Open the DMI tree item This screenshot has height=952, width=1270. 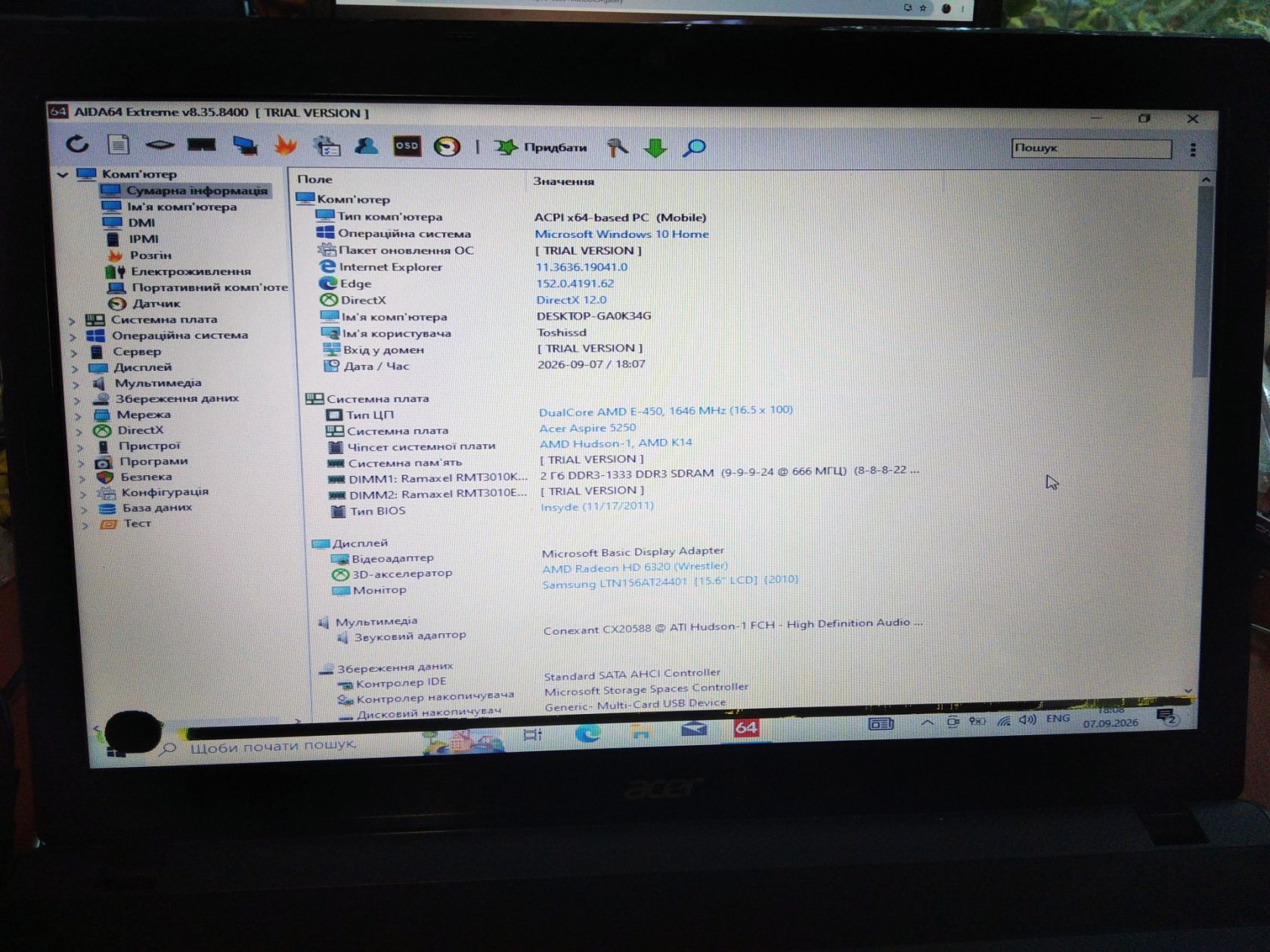[129, 222]
